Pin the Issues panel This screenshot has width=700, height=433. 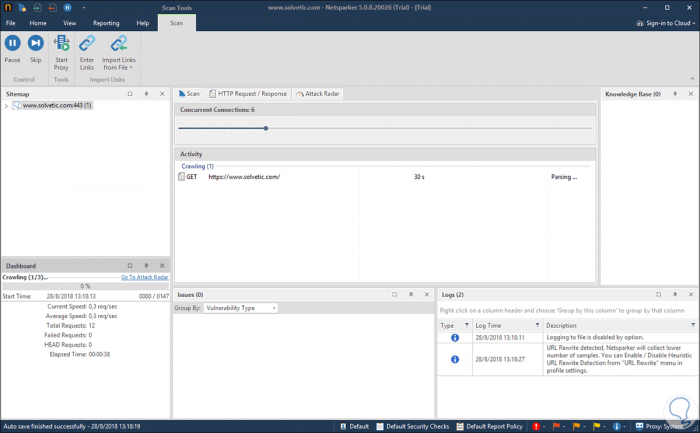tap(411, 295)
